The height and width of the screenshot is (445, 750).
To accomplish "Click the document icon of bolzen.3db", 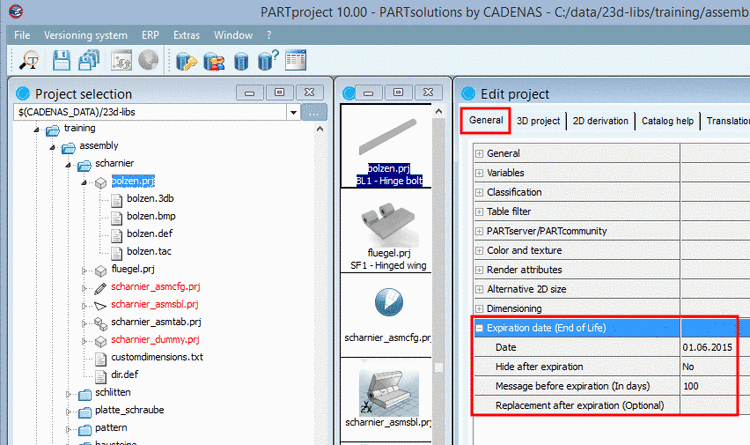I will [x=116, y=200].
